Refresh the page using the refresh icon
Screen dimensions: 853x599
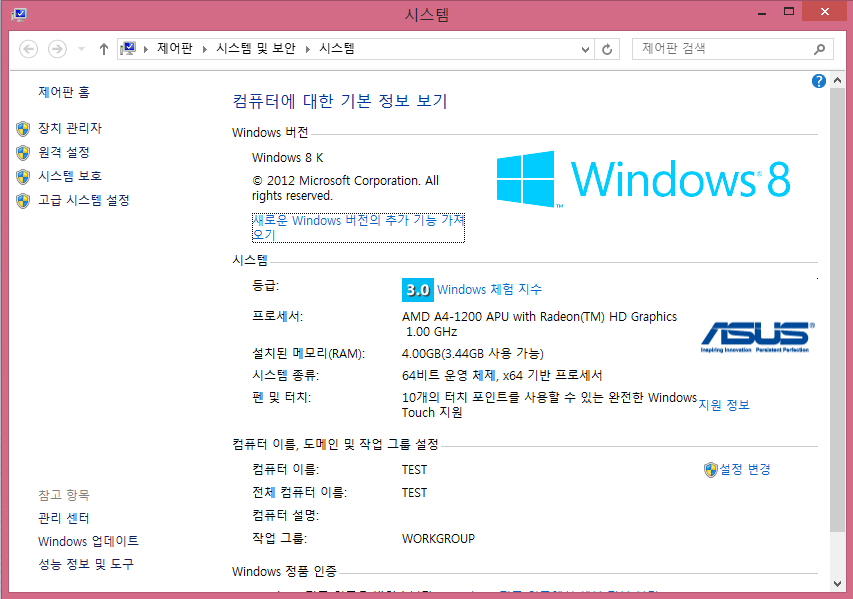[607, 50]
